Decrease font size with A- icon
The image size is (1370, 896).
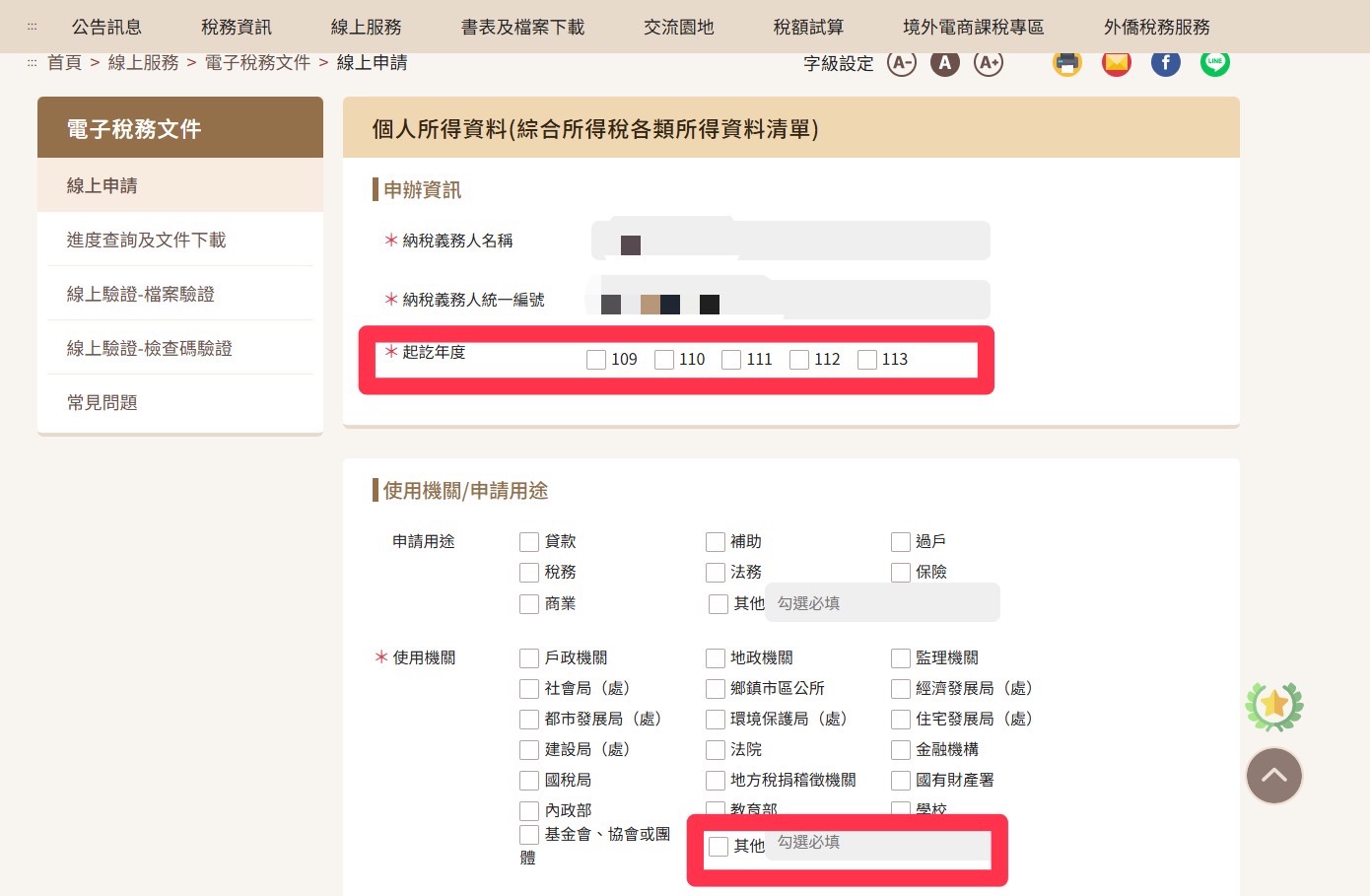pyautogui.click(x=901, y=63)
